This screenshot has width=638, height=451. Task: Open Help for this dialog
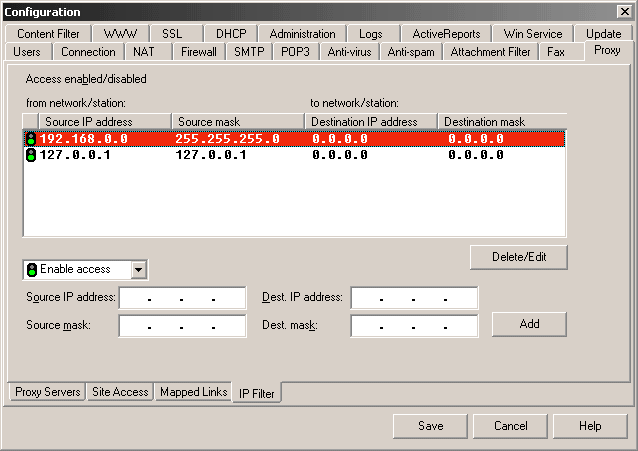(590, 426)
